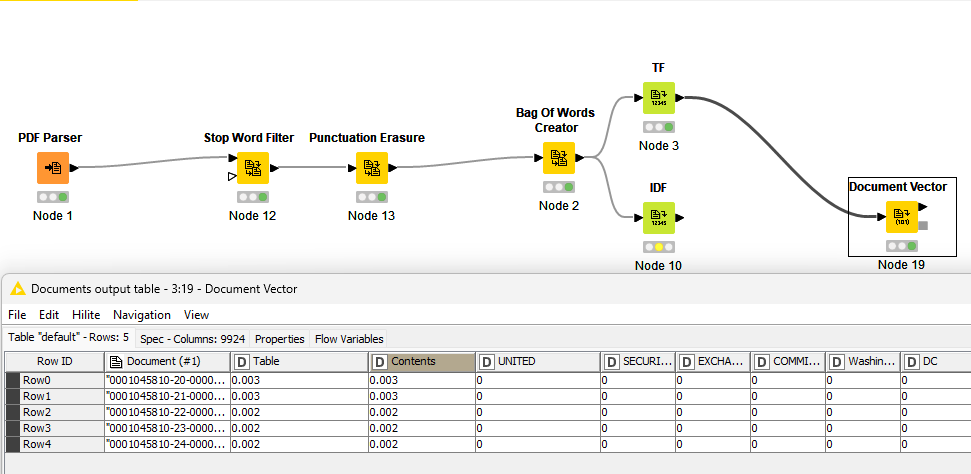Open the Navigation menu

click(142, 315)
